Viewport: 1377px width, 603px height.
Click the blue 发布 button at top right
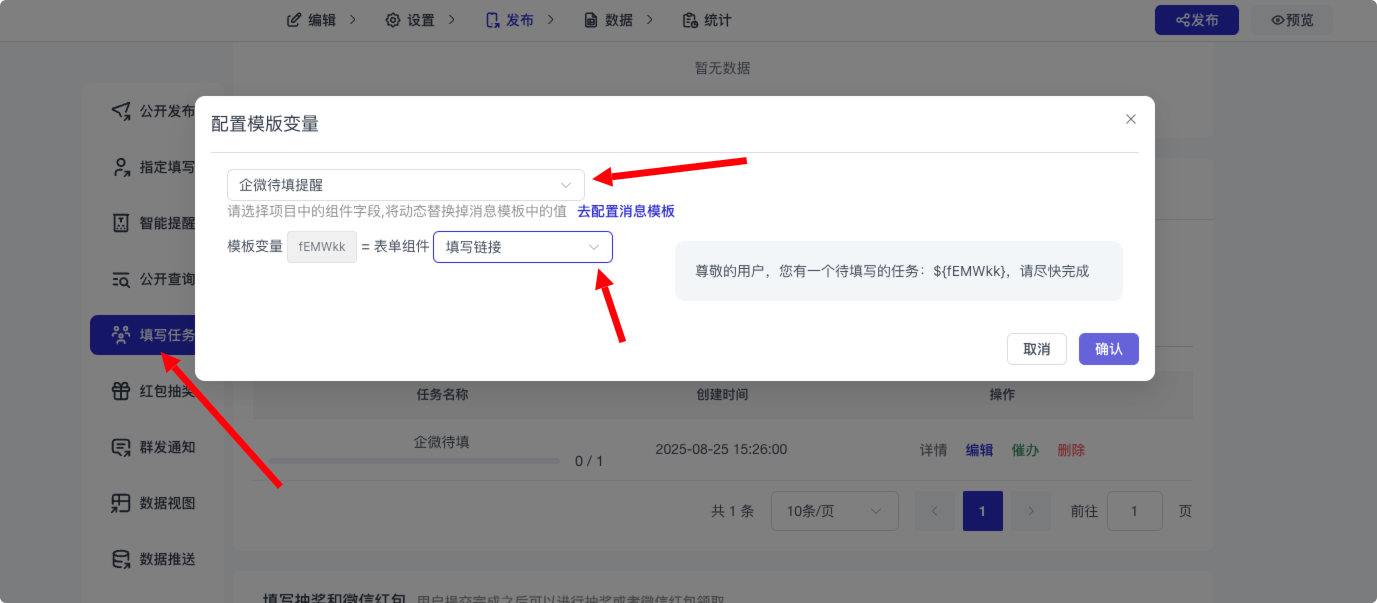[x=1197, y=20]
